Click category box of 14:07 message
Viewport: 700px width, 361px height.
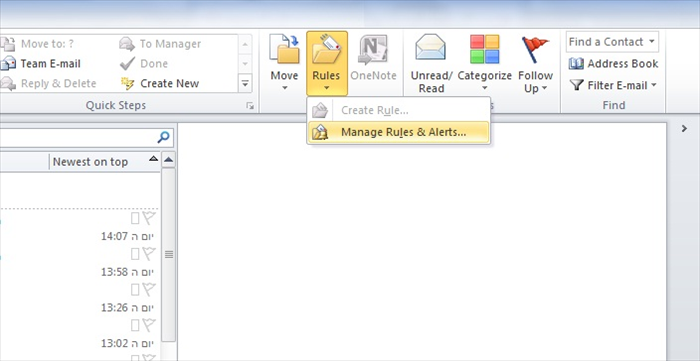[x=135, y=218]
